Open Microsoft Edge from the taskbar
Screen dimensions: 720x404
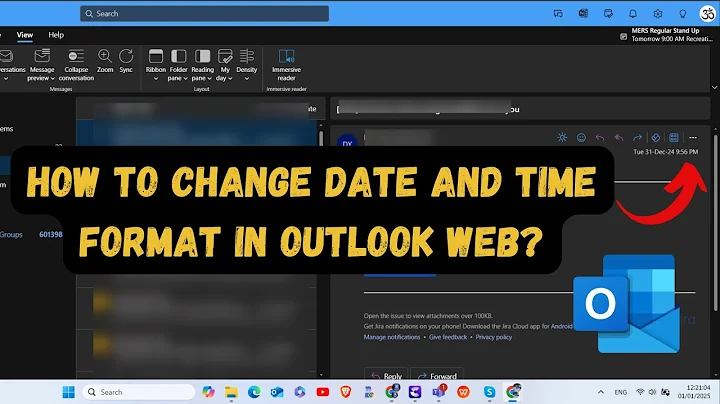click(254, 392)
